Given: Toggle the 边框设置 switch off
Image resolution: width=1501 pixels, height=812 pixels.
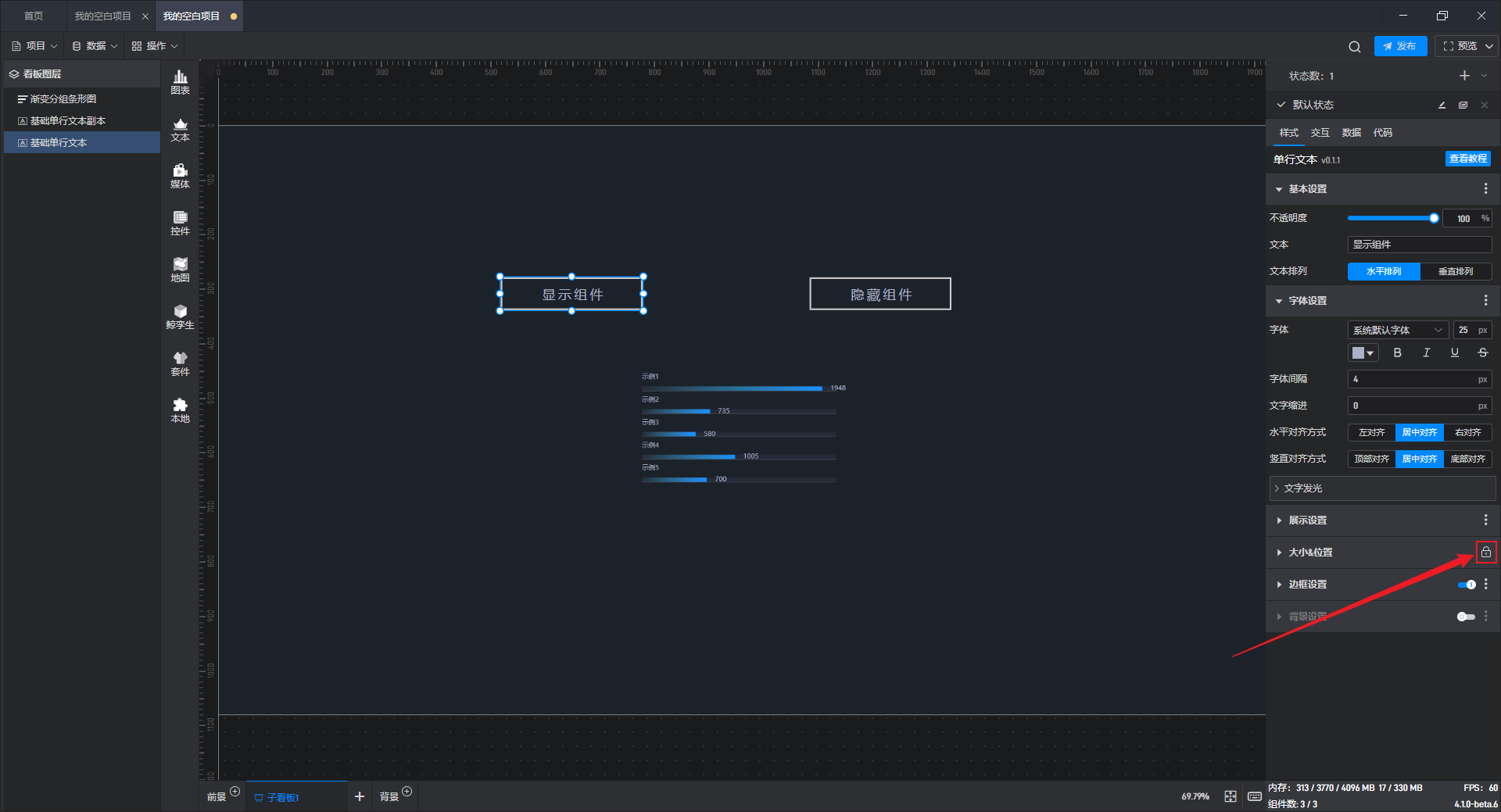Looking at the screenshot, I should click(1467, 585).
